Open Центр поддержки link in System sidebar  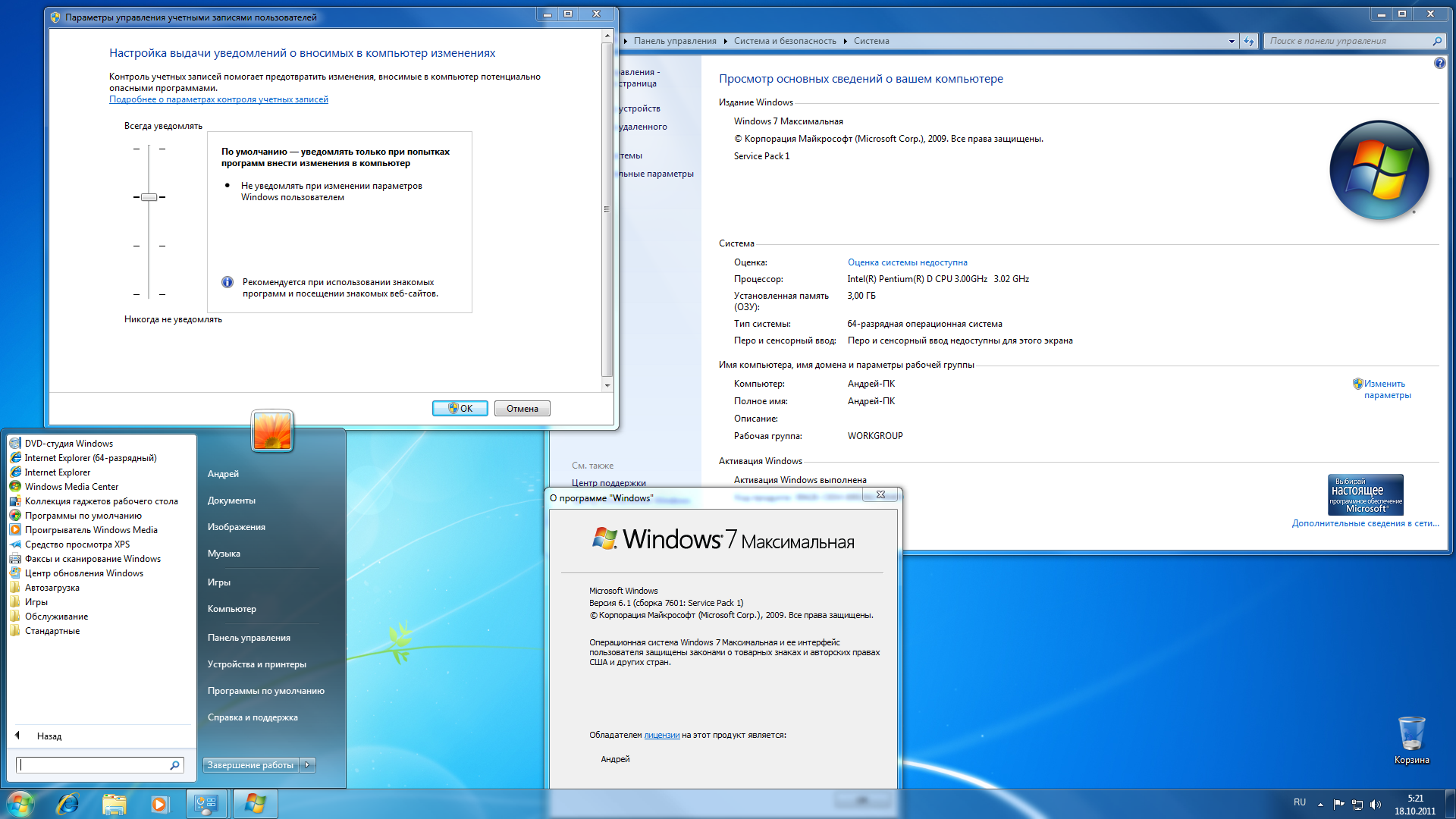click(x=608, y=483)
